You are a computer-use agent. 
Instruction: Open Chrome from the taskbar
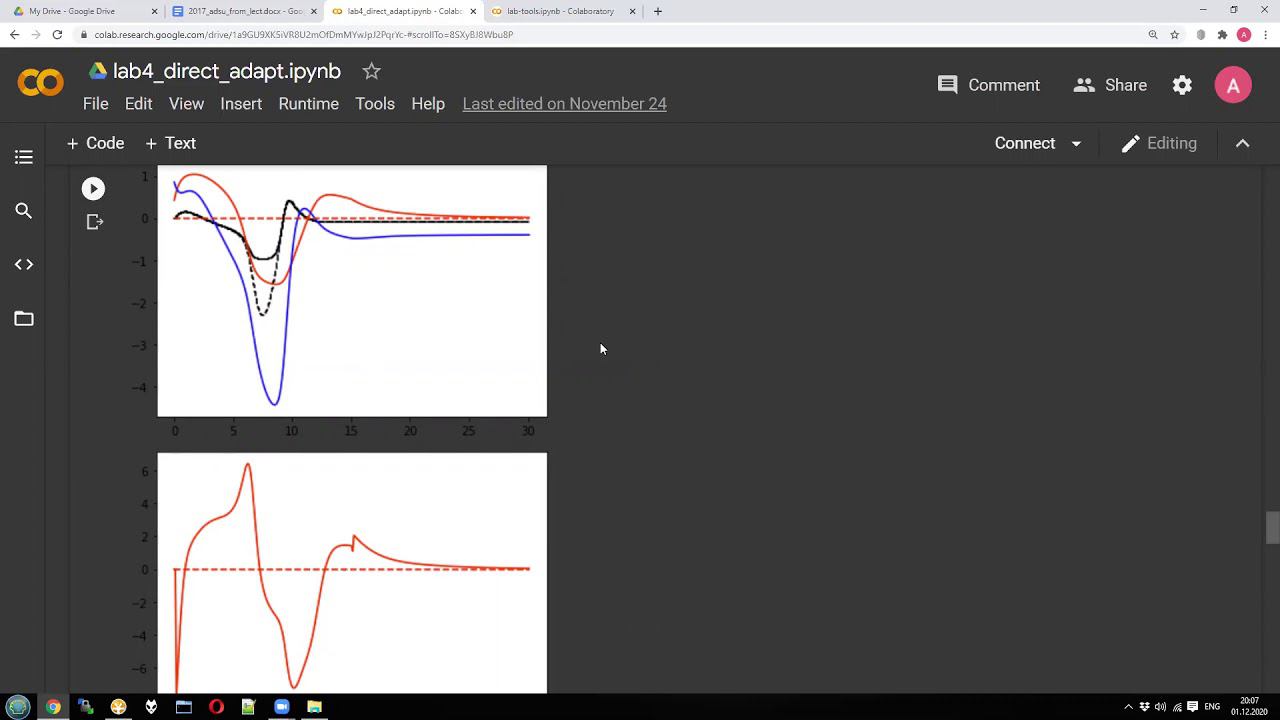(x=52, y=707)
